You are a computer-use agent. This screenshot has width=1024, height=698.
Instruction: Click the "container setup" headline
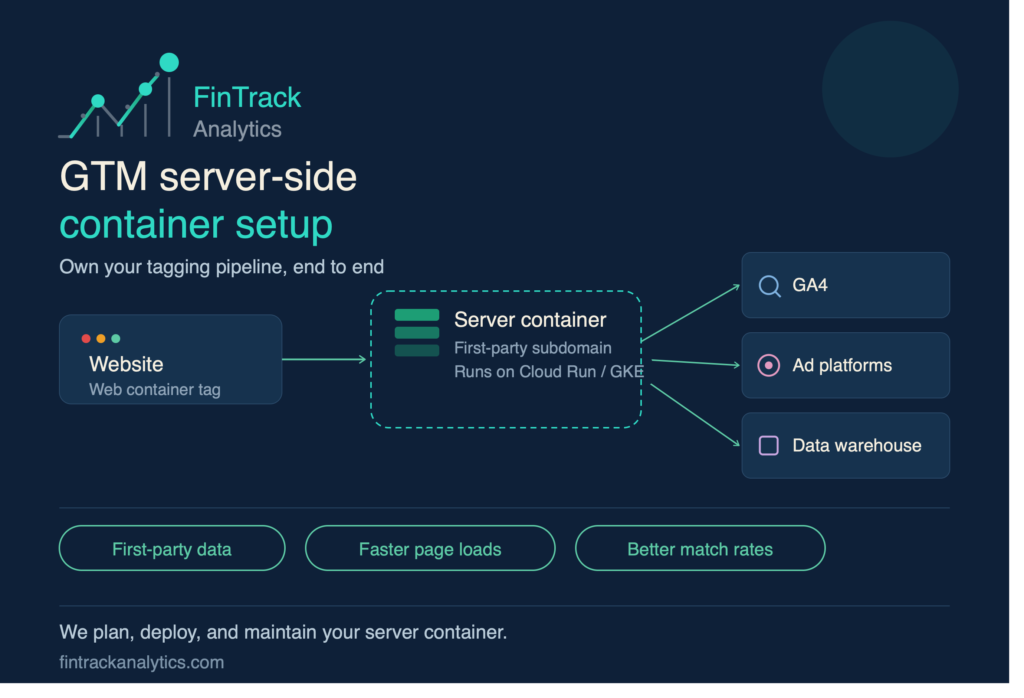(196, 225)
